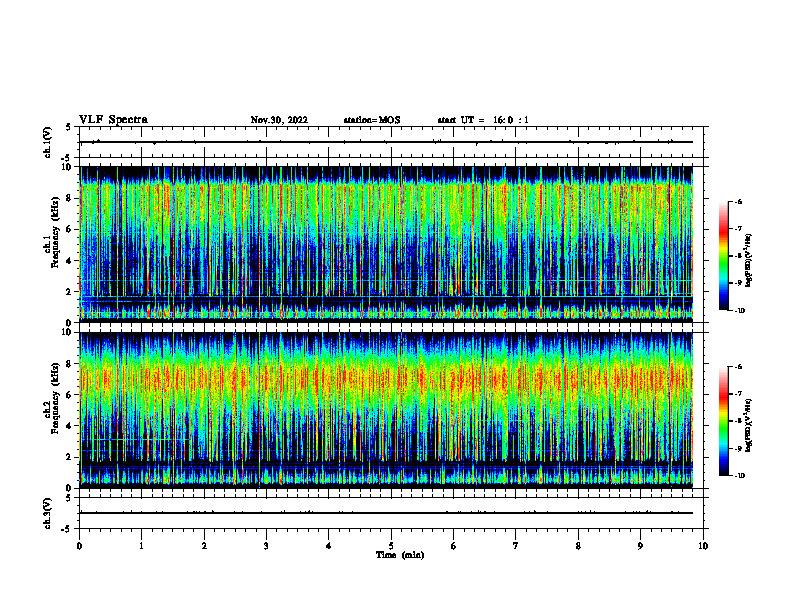
Task: Click the "ch.3(V)" axis label
Action: [x=47, y=513]
